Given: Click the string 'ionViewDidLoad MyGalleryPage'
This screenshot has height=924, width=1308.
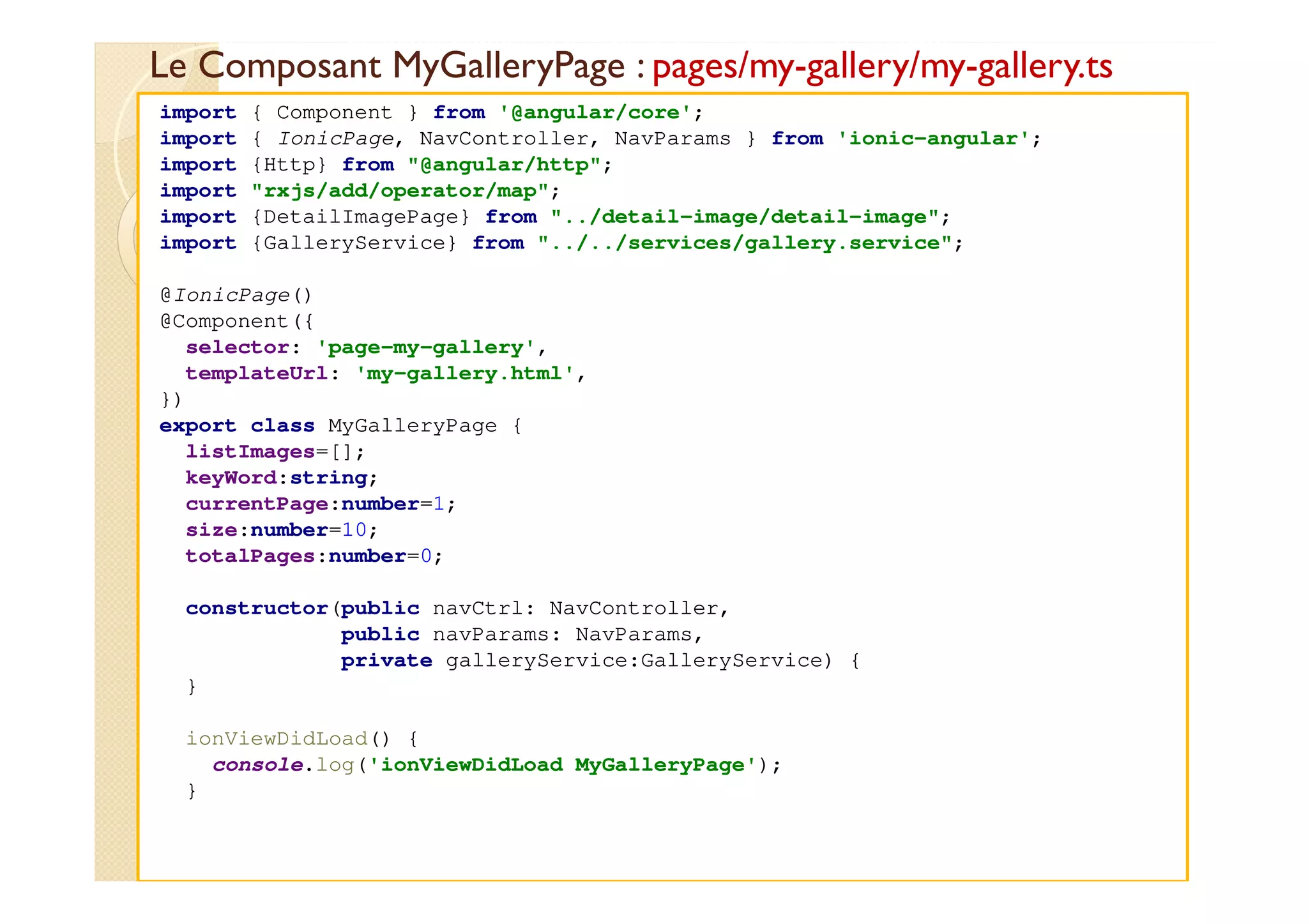Looking at the screenshot, I should (563, 765).
